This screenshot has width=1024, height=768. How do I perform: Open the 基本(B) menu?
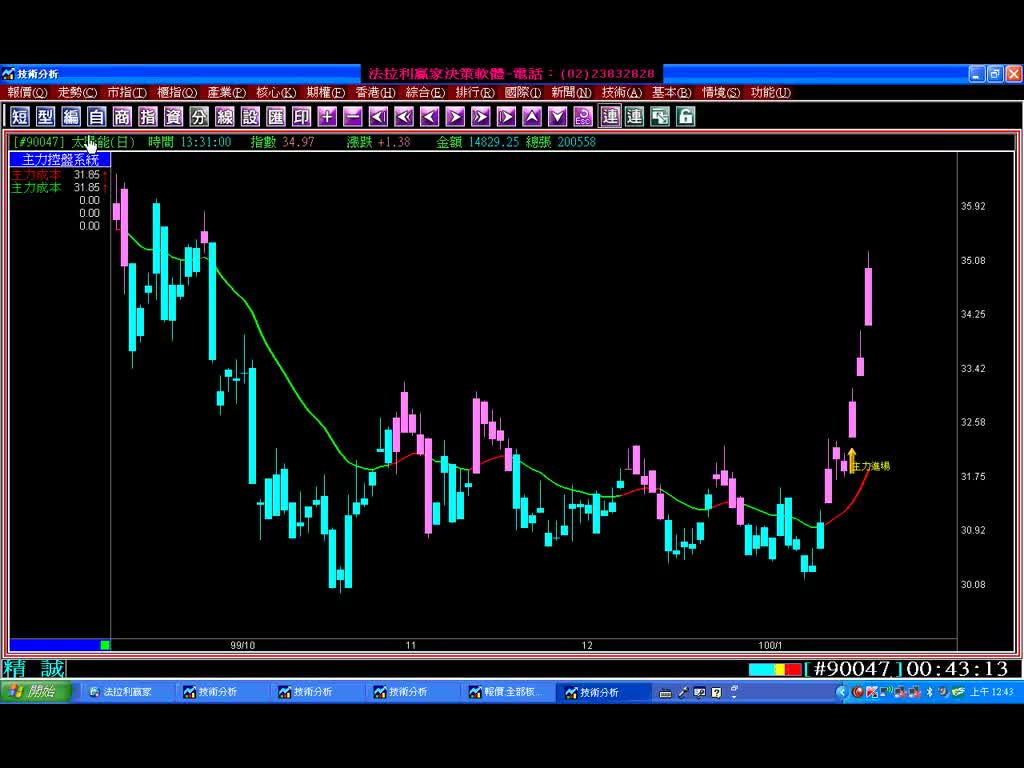click(x=671, y=93)
